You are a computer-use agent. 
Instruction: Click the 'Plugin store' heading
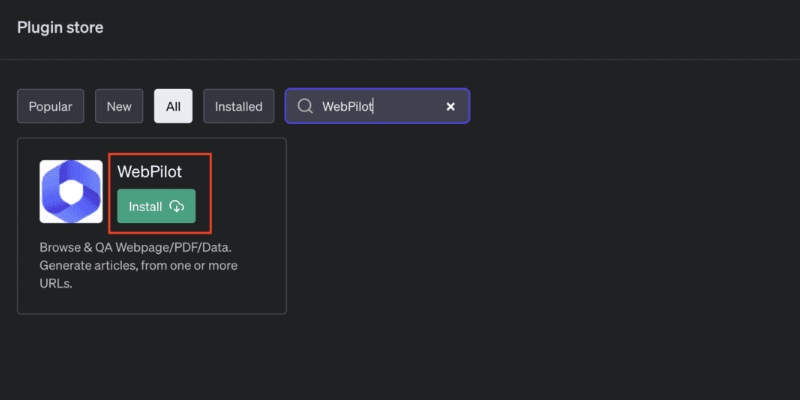click(60, 28)
